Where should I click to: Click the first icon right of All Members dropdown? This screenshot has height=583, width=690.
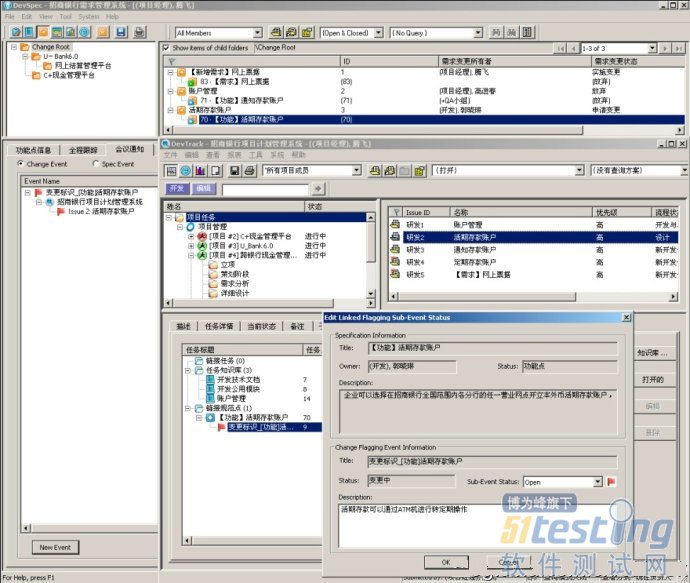276,33
